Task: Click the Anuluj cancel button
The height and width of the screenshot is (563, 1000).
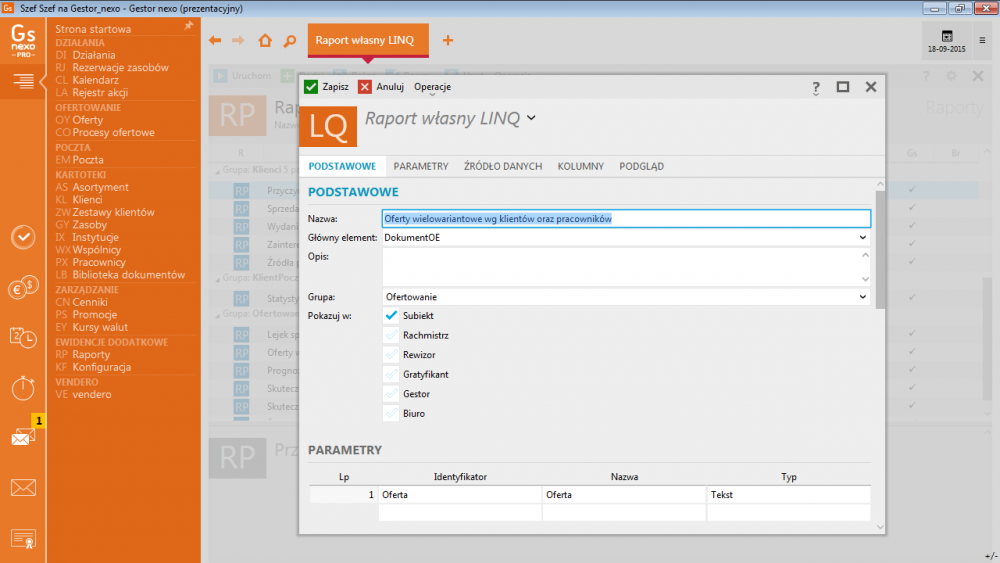Action: 381,87
